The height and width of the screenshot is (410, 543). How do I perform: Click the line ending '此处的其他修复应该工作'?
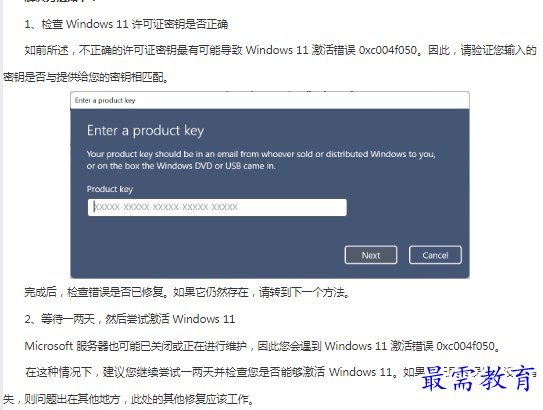coord(128,399)
